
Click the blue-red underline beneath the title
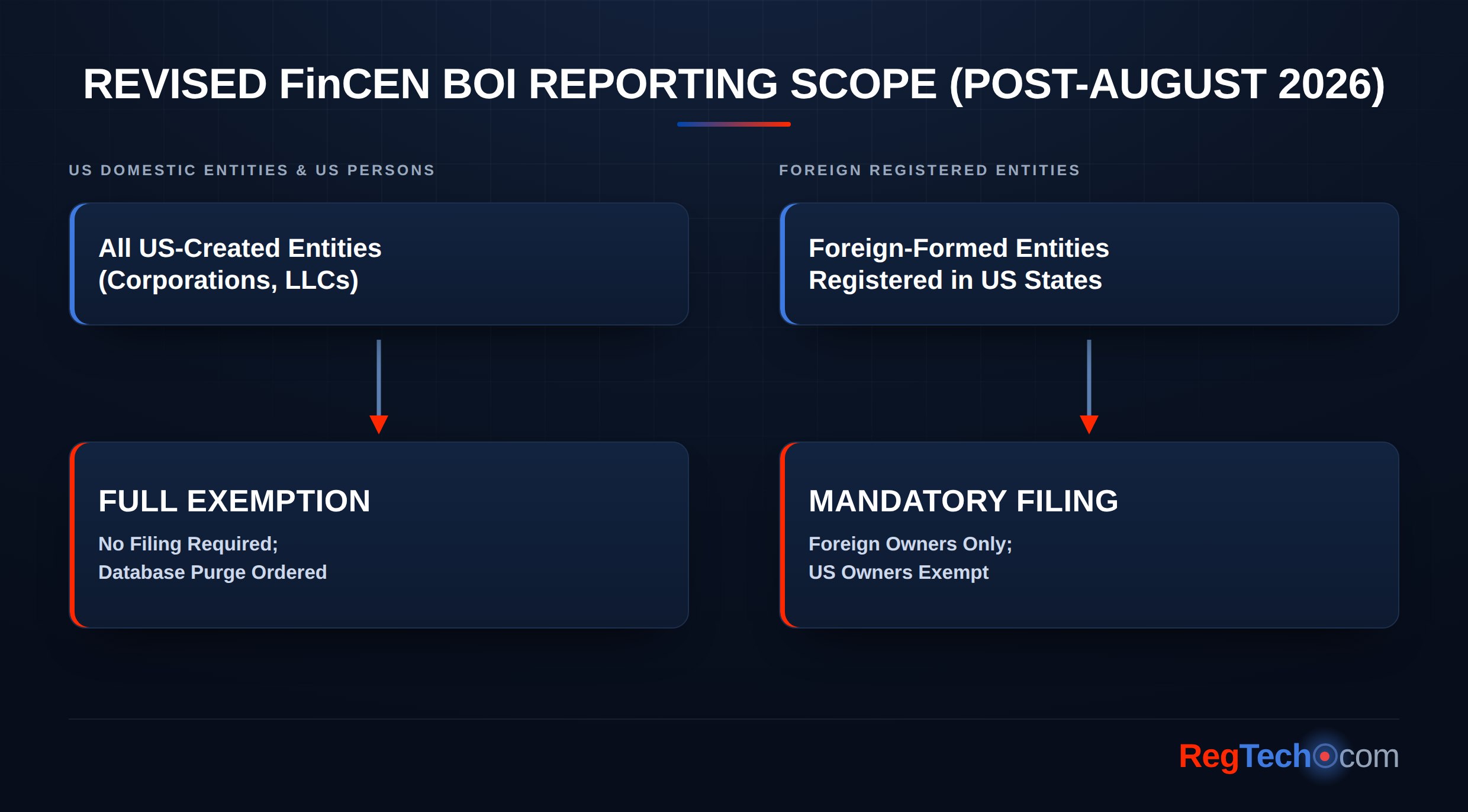pos(734,124)
